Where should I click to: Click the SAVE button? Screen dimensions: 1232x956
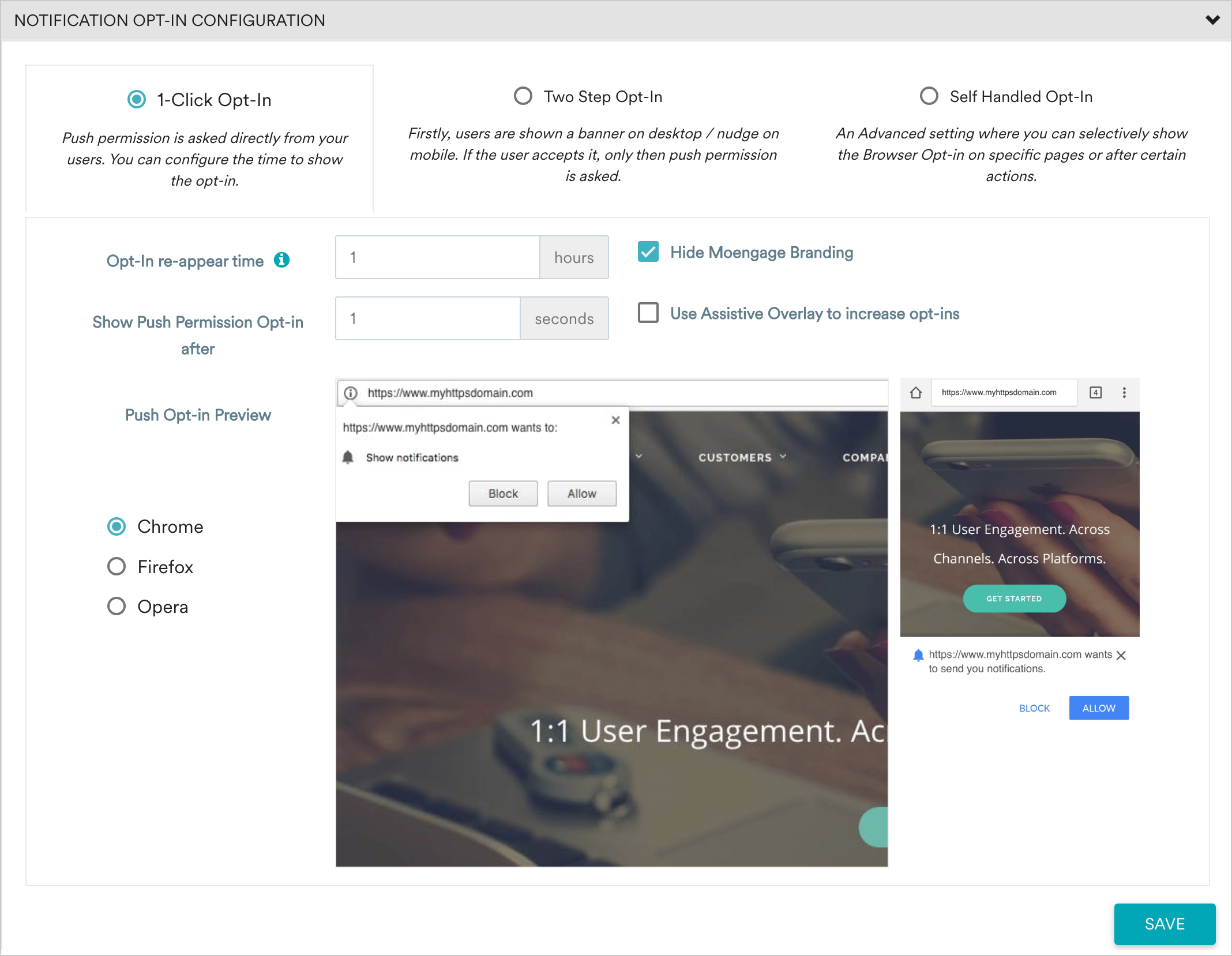1165,924
